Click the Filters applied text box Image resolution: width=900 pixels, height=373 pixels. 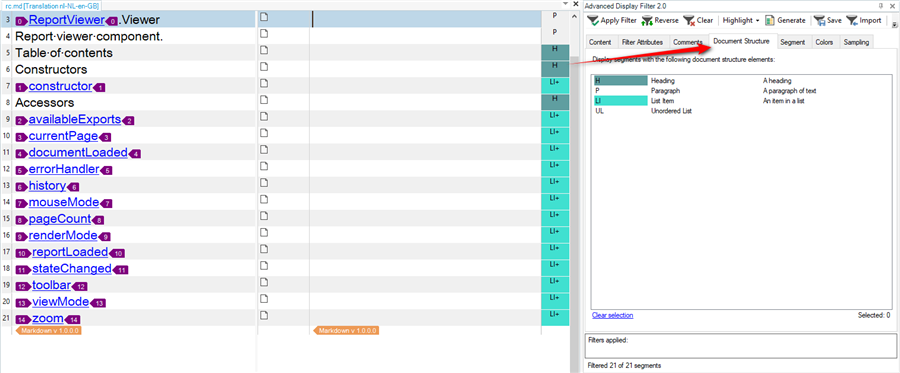point(740,345)
